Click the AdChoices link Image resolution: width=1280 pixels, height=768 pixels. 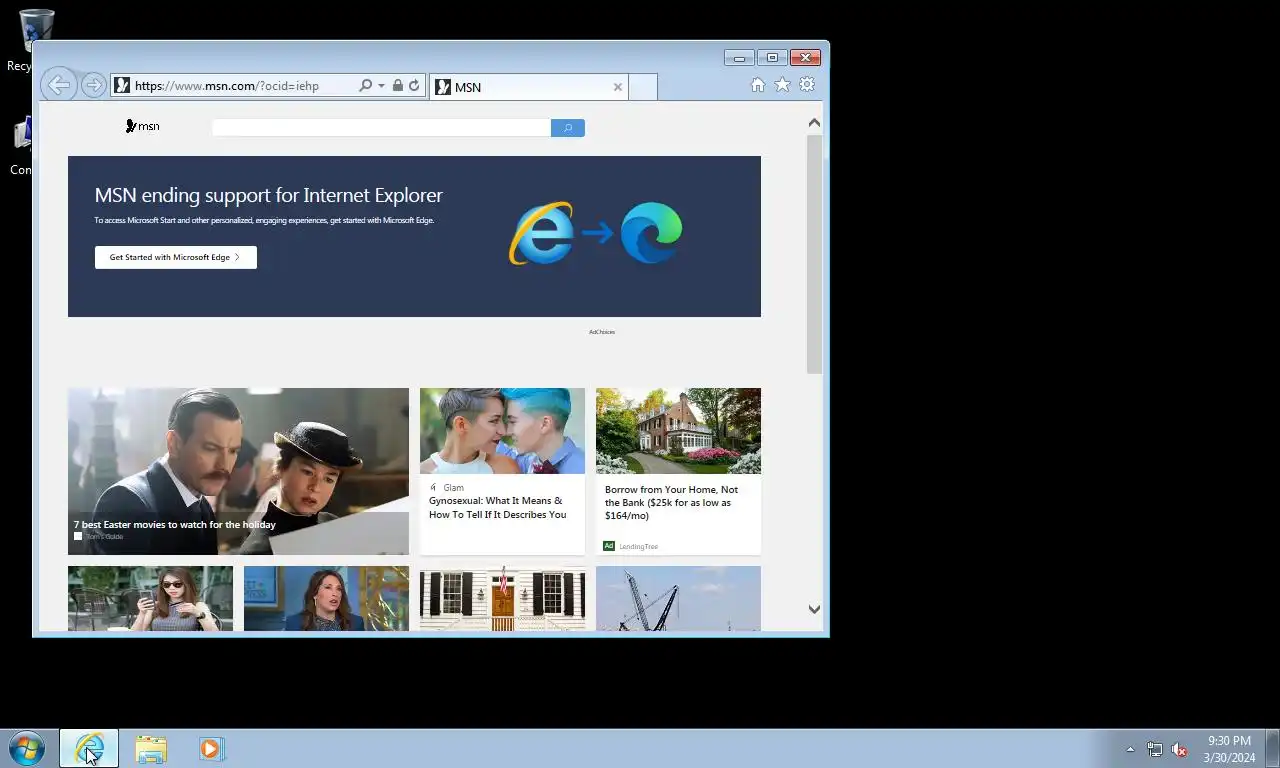[602, 332]
